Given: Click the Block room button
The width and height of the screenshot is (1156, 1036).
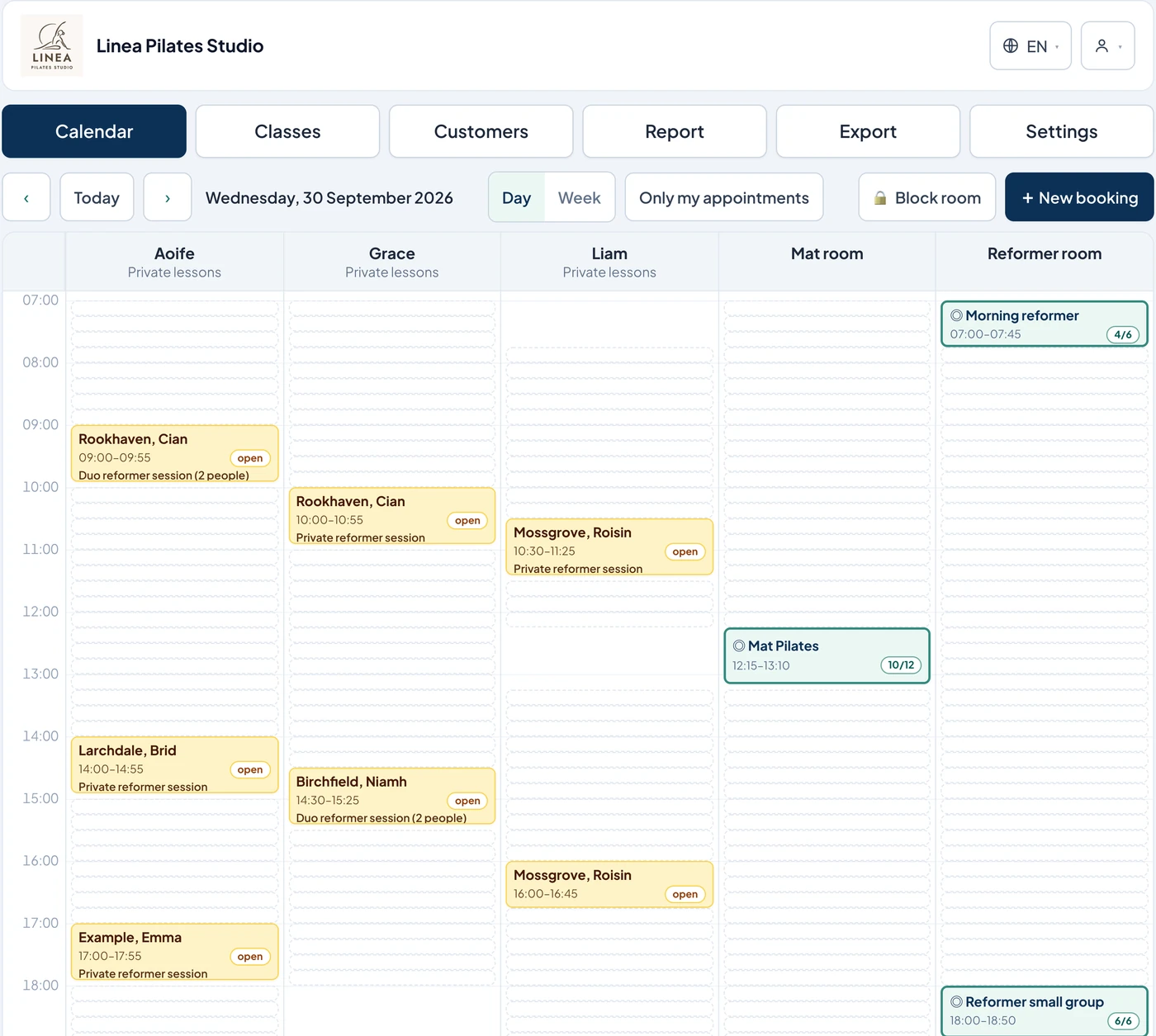Looking at the screenshot, I should (x=927, y=197).
